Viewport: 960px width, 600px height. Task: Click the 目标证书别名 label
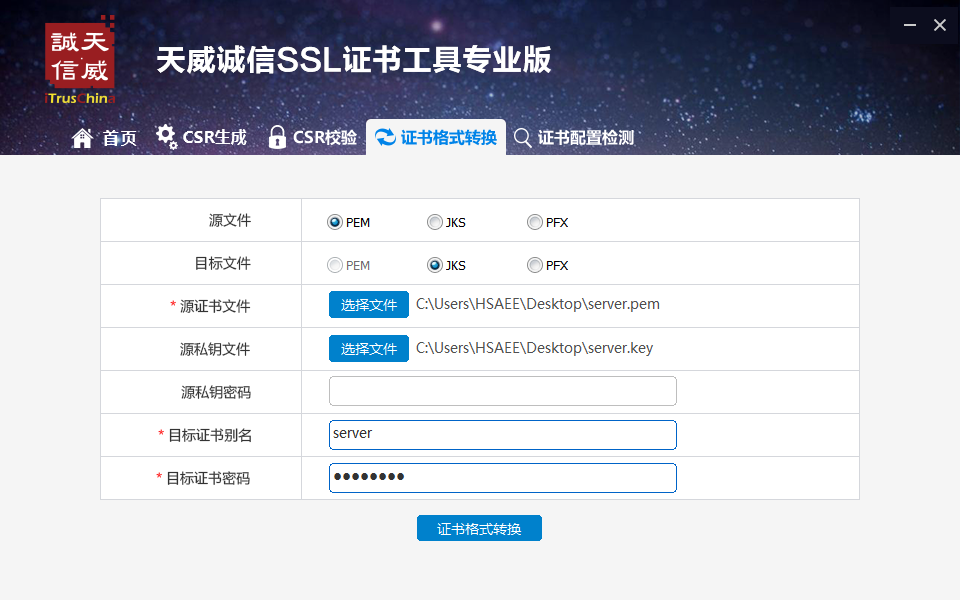pyautogui.click(x=210, y=435)
